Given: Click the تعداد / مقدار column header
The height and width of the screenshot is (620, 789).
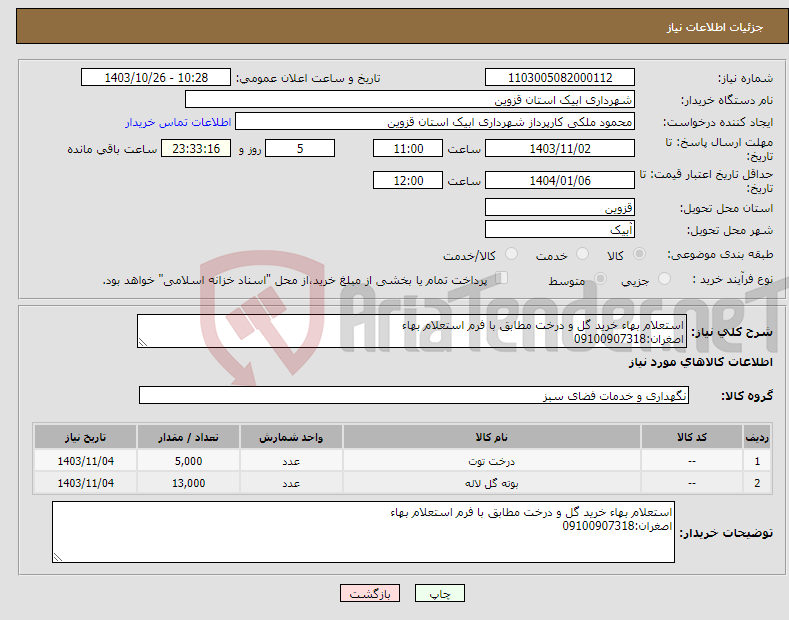Looking at the screenshot, I should point(188,437).
